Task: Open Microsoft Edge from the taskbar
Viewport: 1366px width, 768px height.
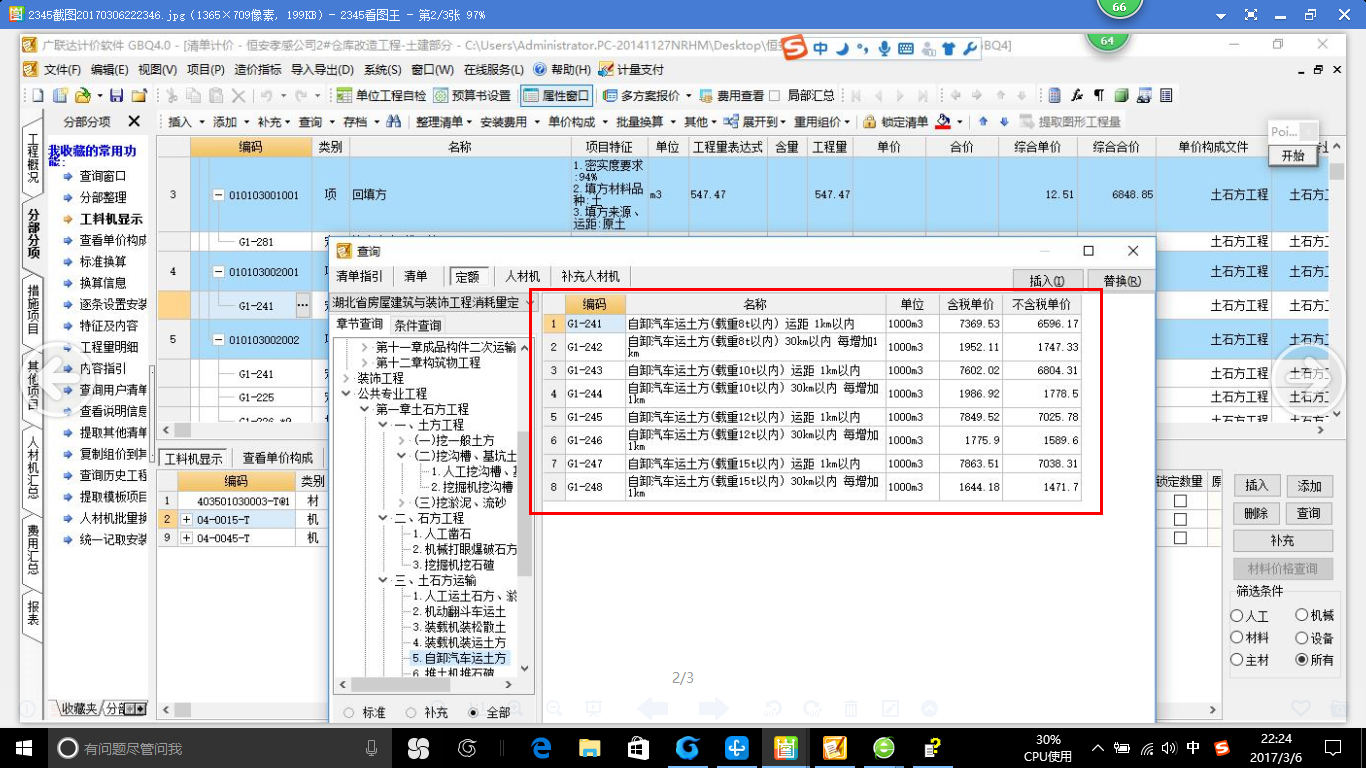Action: click(x=542, y=747)
